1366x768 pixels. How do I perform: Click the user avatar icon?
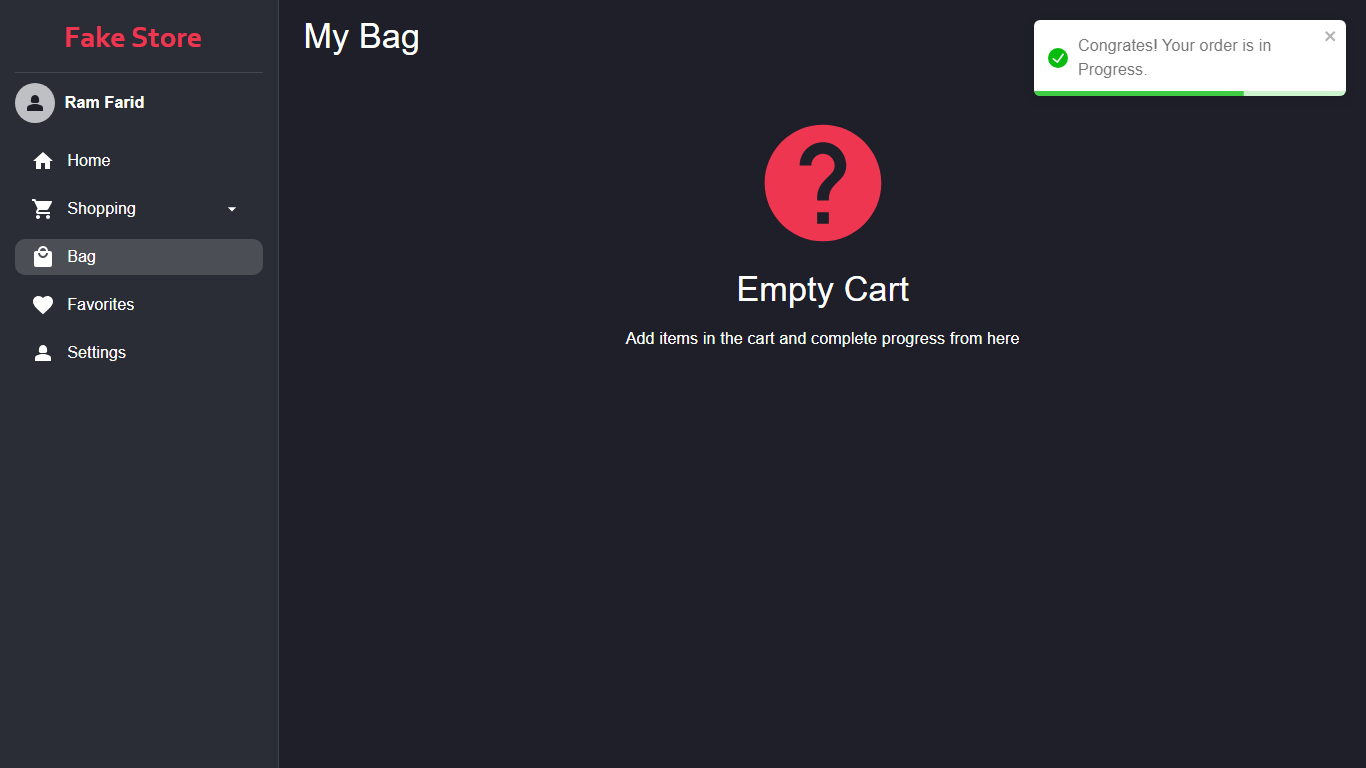click(35, 103)
